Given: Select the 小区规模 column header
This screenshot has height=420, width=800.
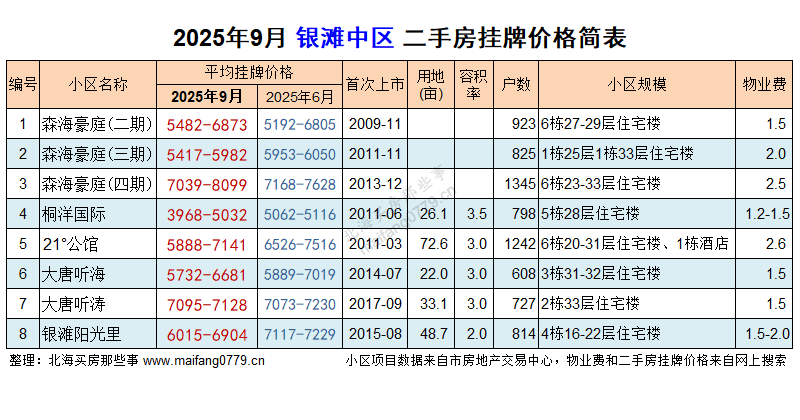Looking at the screenshot, I should 637,84.
